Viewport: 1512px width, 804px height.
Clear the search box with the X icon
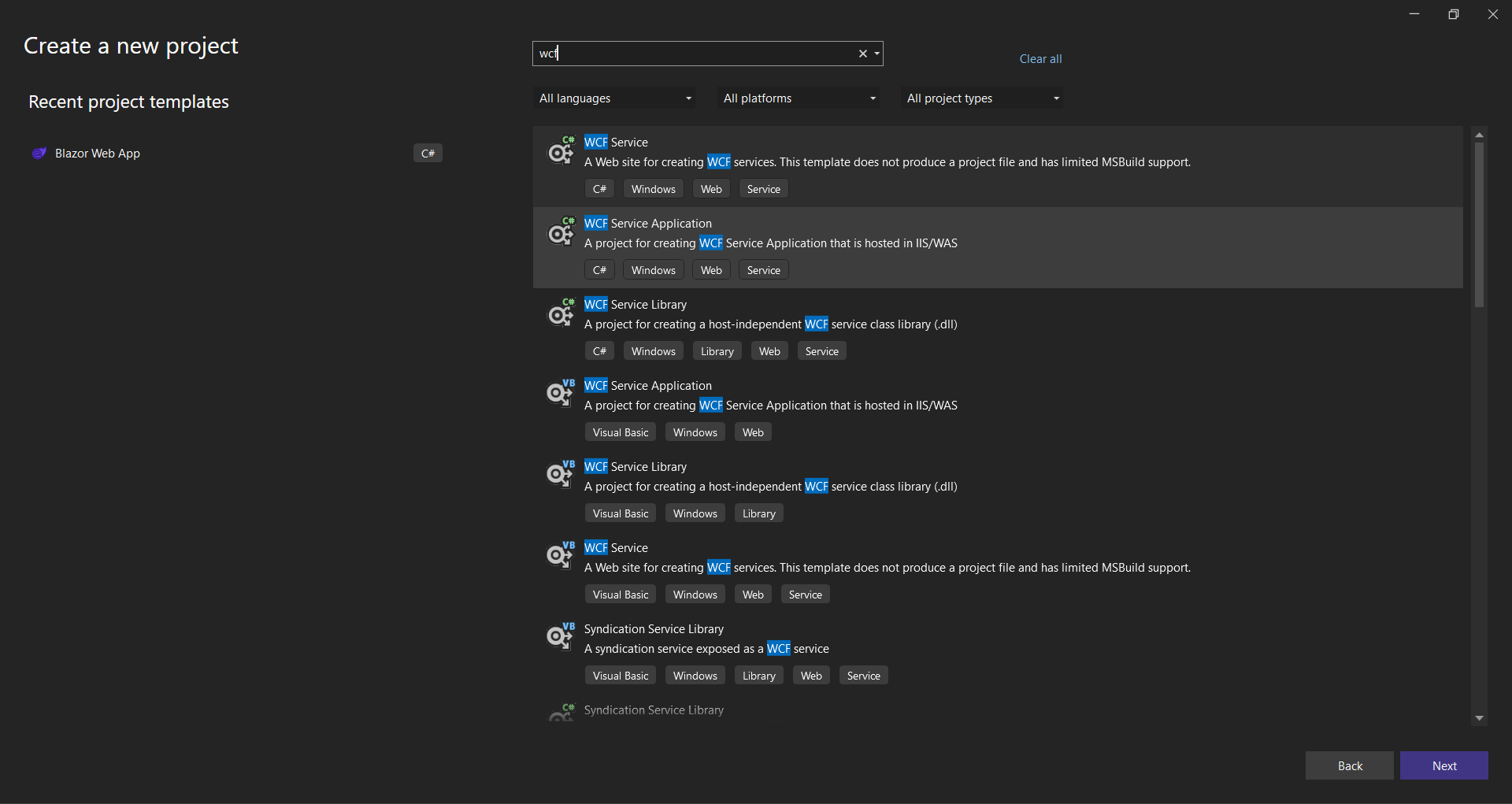click(x=863, y=54)
